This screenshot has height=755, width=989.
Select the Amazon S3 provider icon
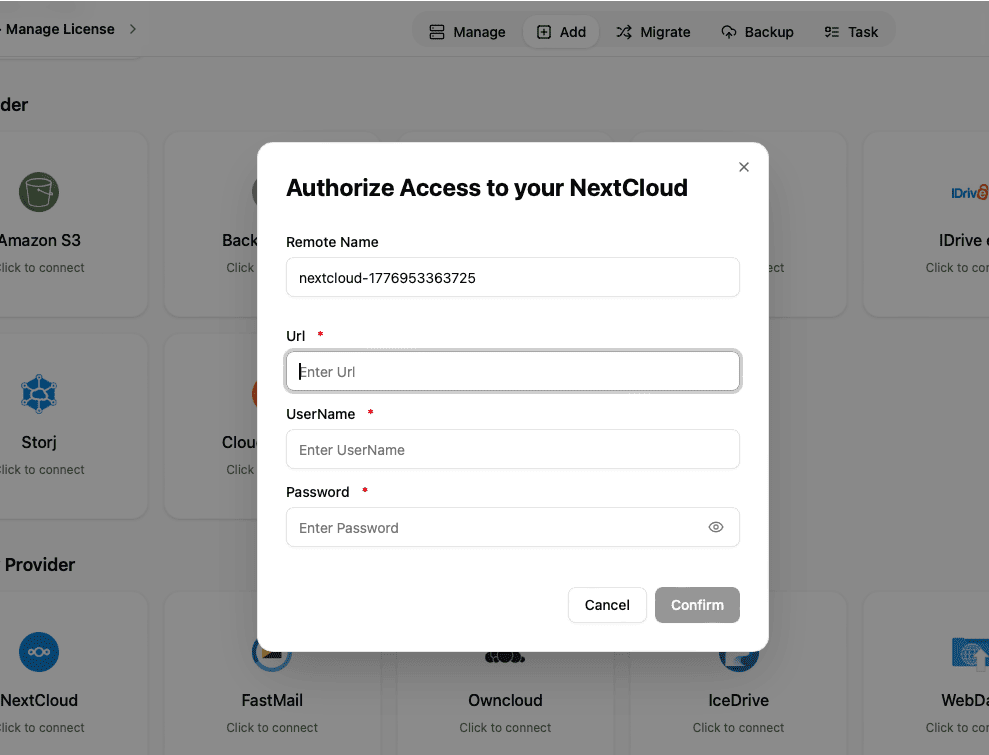(38, 192)
